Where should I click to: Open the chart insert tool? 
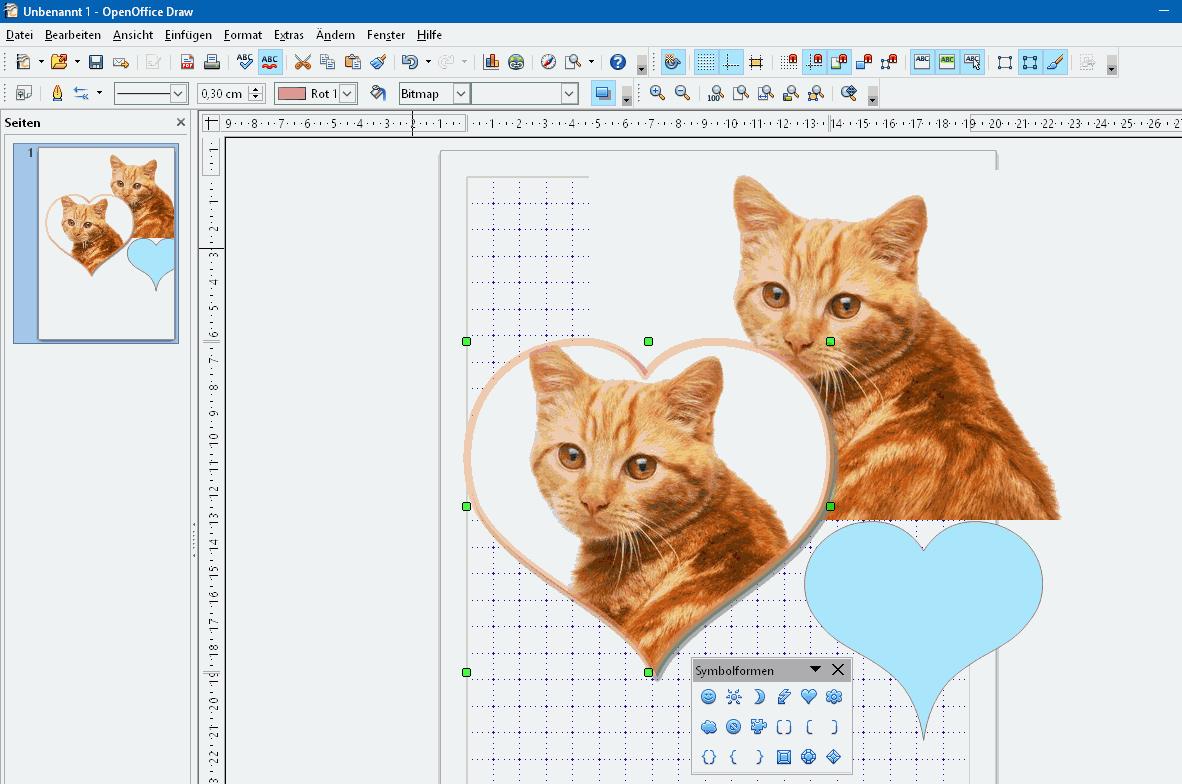tap(491, 62)
